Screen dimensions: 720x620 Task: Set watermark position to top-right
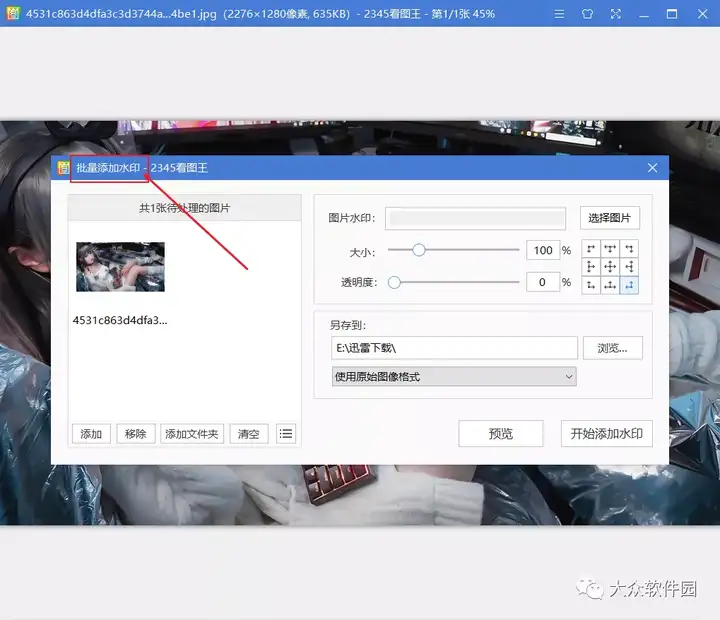coord(629,249)
